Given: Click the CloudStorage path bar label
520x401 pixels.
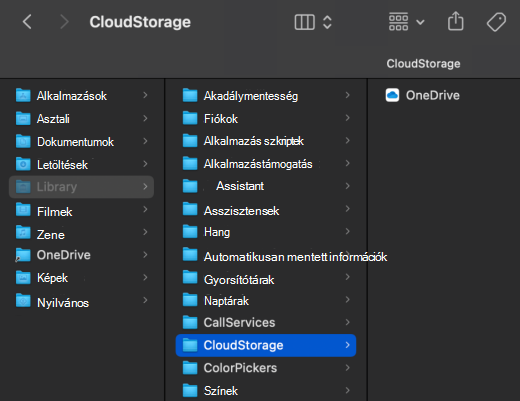Looking at the screenshot, I should [x=423, y=63].
